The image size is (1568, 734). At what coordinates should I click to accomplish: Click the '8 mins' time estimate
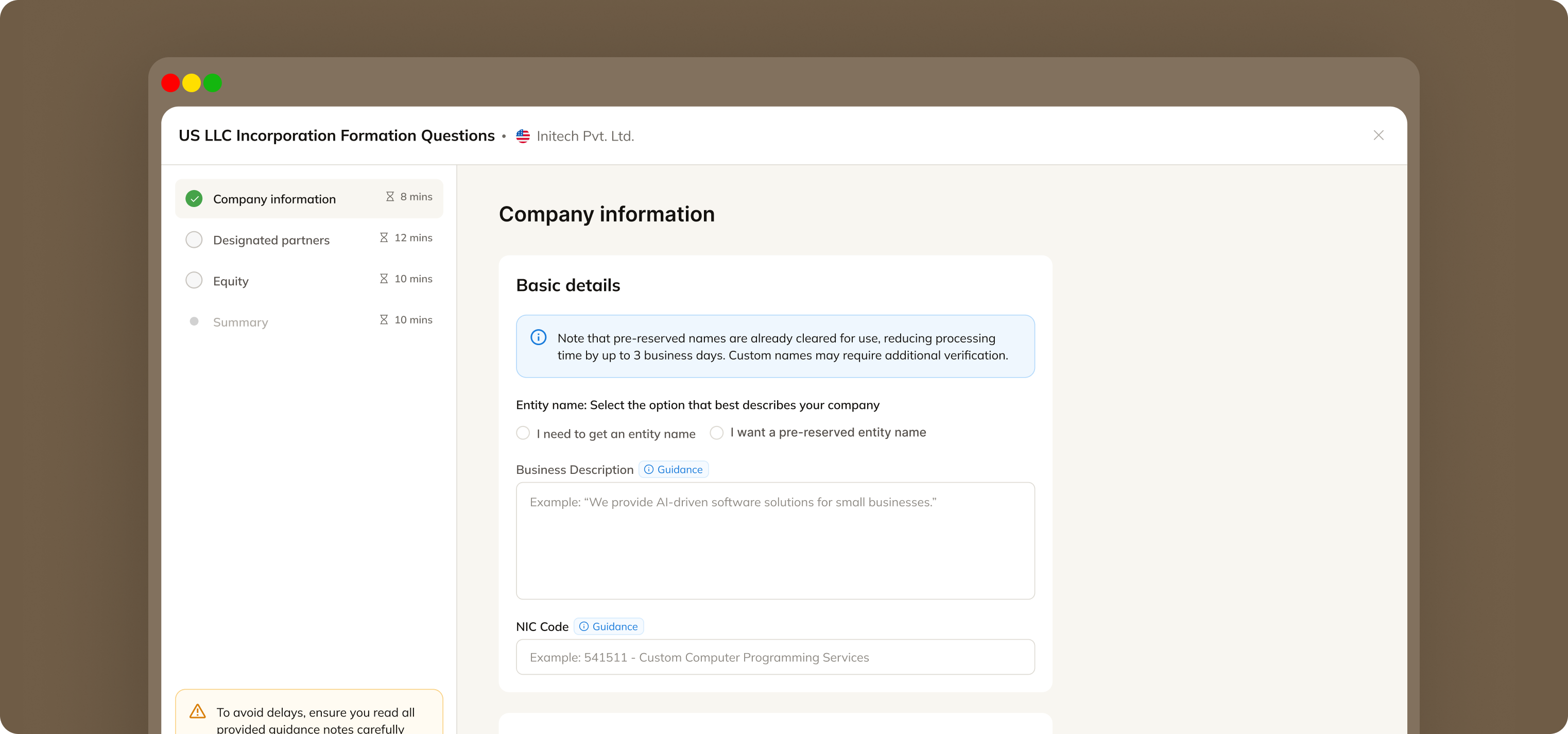pos(417,197)
